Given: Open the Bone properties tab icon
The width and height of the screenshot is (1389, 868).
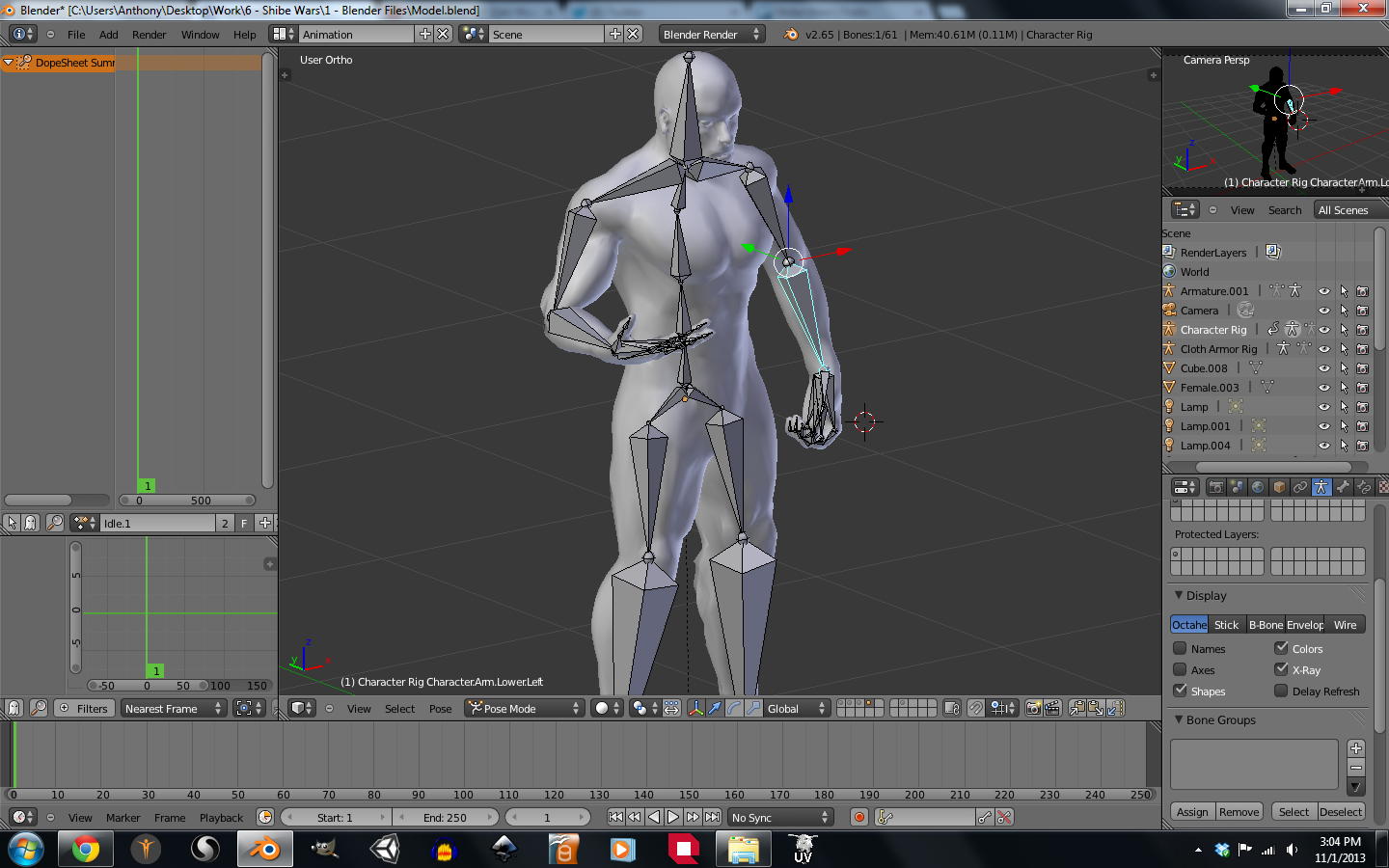Looking at the screenshot, I should click(x=1343, y=487).
